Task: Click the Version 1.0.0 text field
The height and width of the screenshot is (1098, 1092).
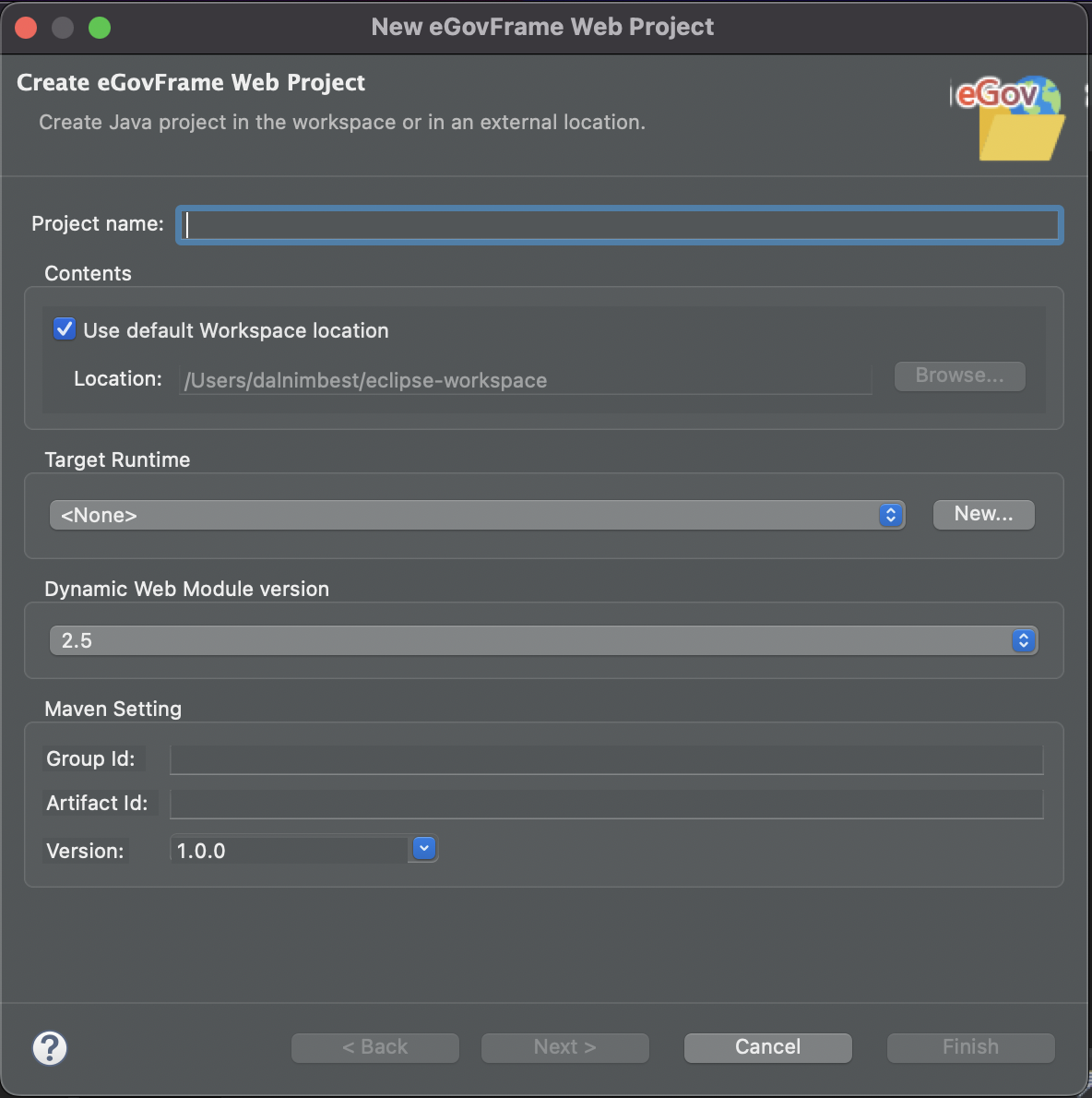Action: 289,850
